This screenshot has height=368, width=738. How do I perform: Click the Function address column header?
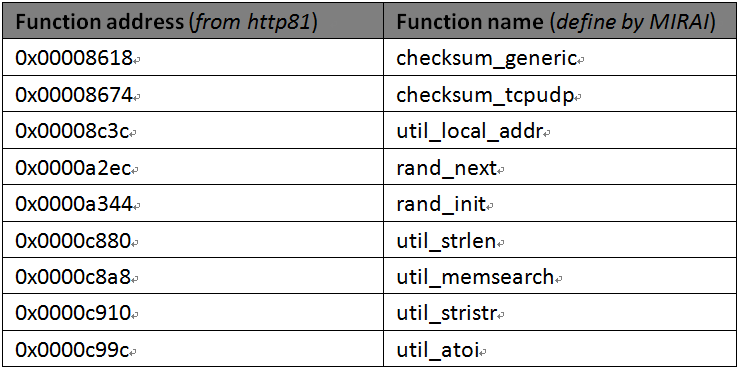[193, 21]
